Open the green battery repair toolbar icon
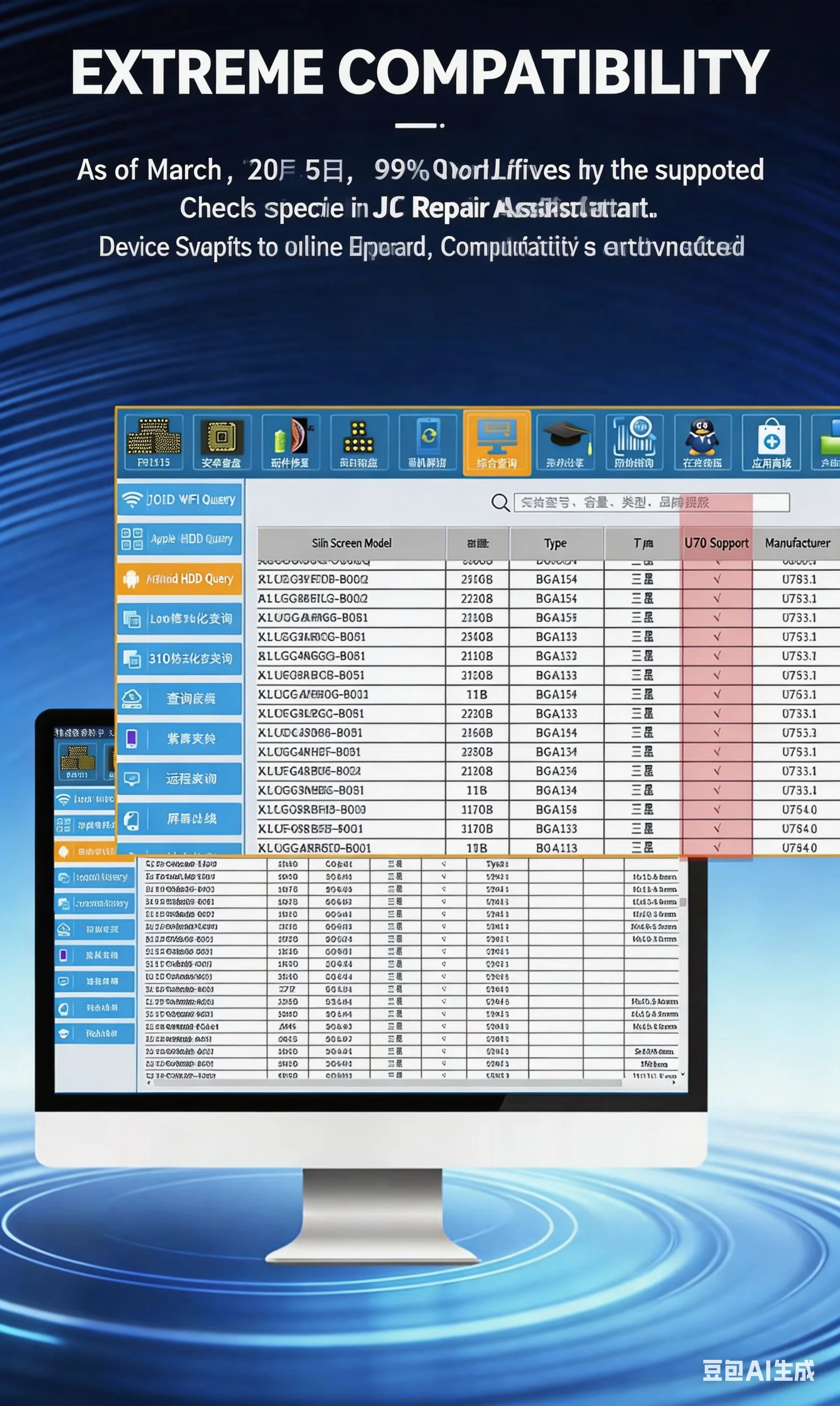 (290, 442)
